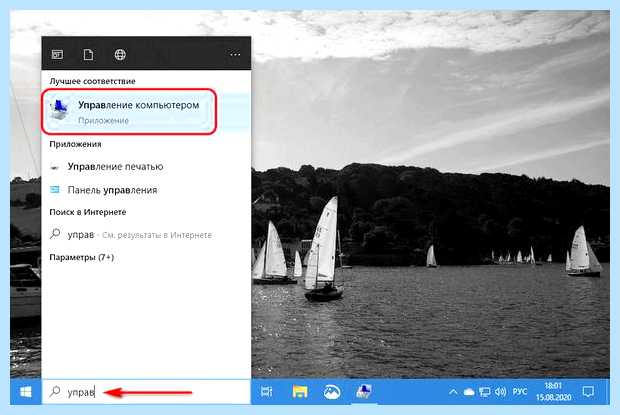Open Управление печатью from the apps list

pos(146,167)
